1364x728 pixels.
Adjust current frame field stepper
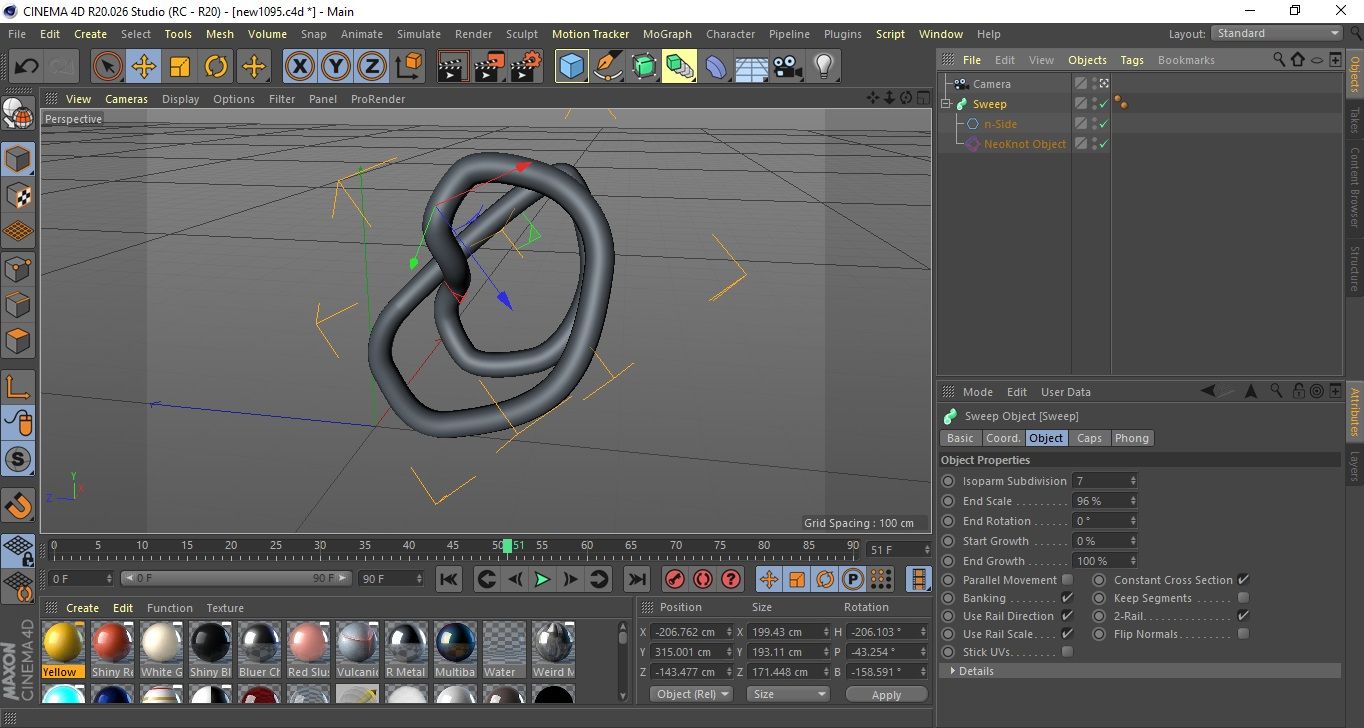tap(927, 550)
